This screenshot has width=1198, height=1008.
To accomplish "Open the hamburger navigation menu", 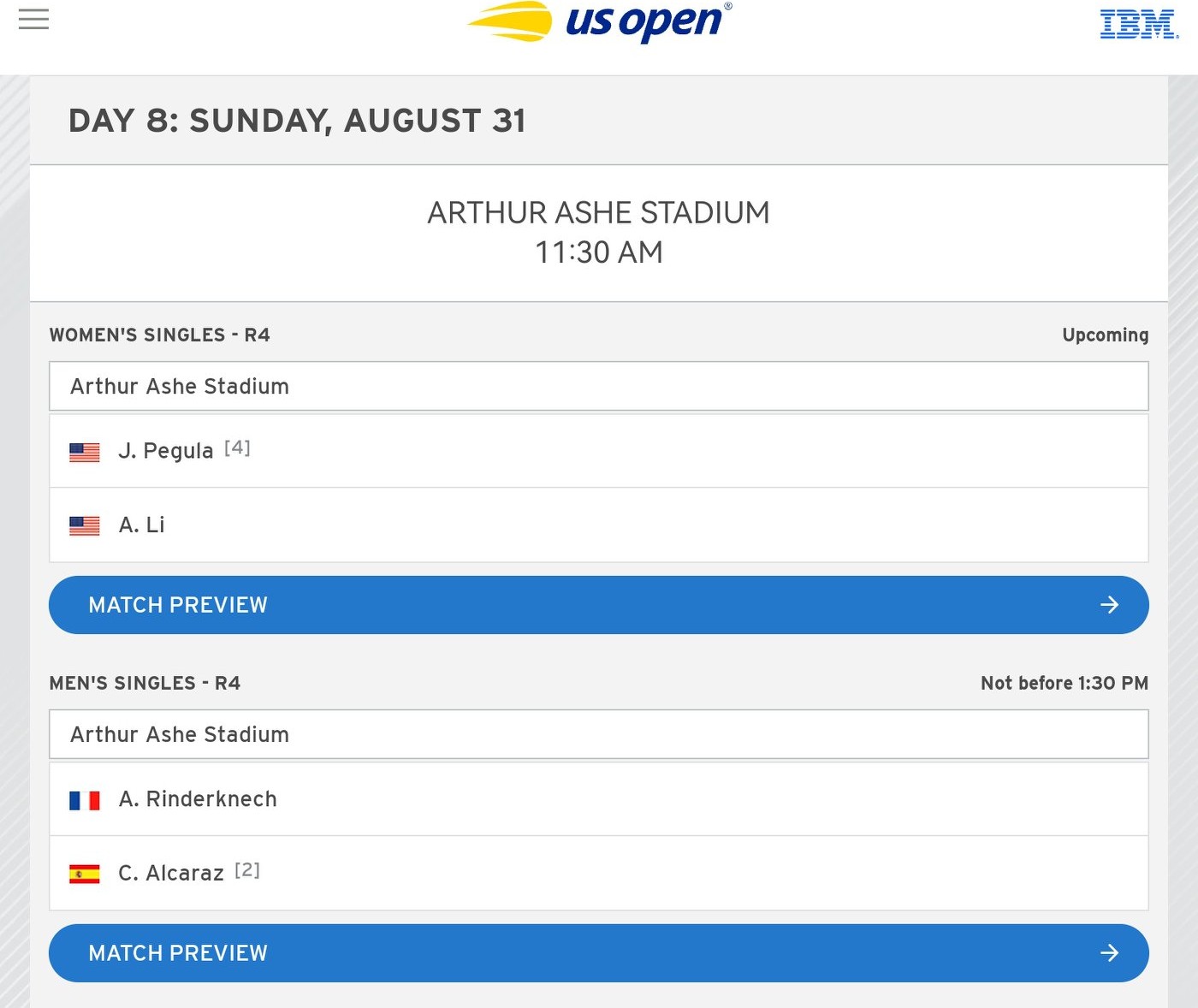I will (33, 19).
